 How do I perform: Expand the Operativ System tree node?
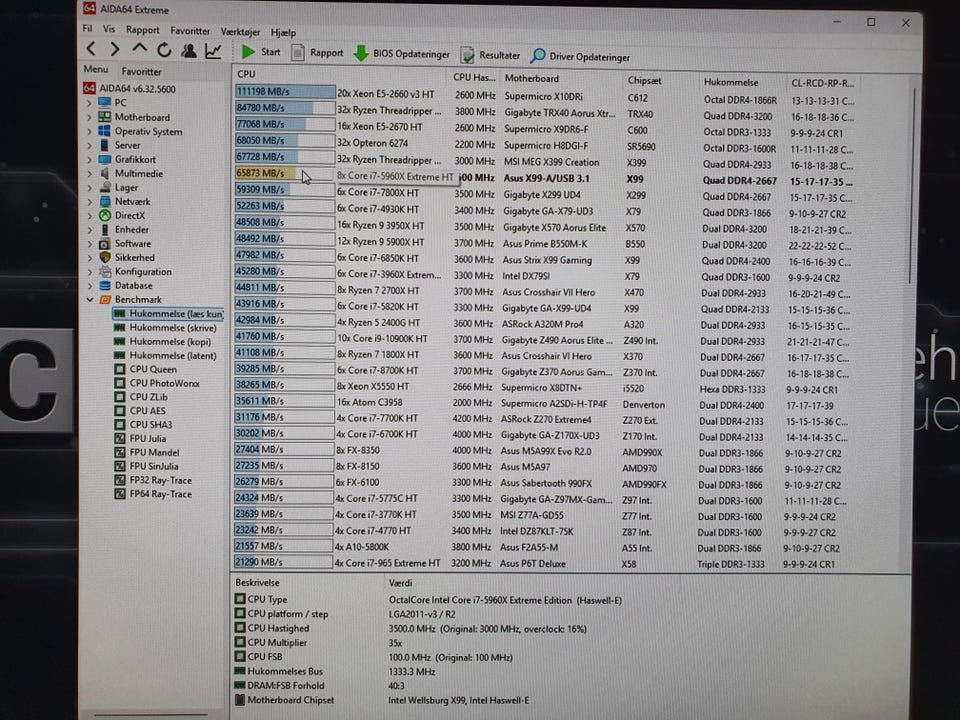pyautogui.click(x=90, y=131)
